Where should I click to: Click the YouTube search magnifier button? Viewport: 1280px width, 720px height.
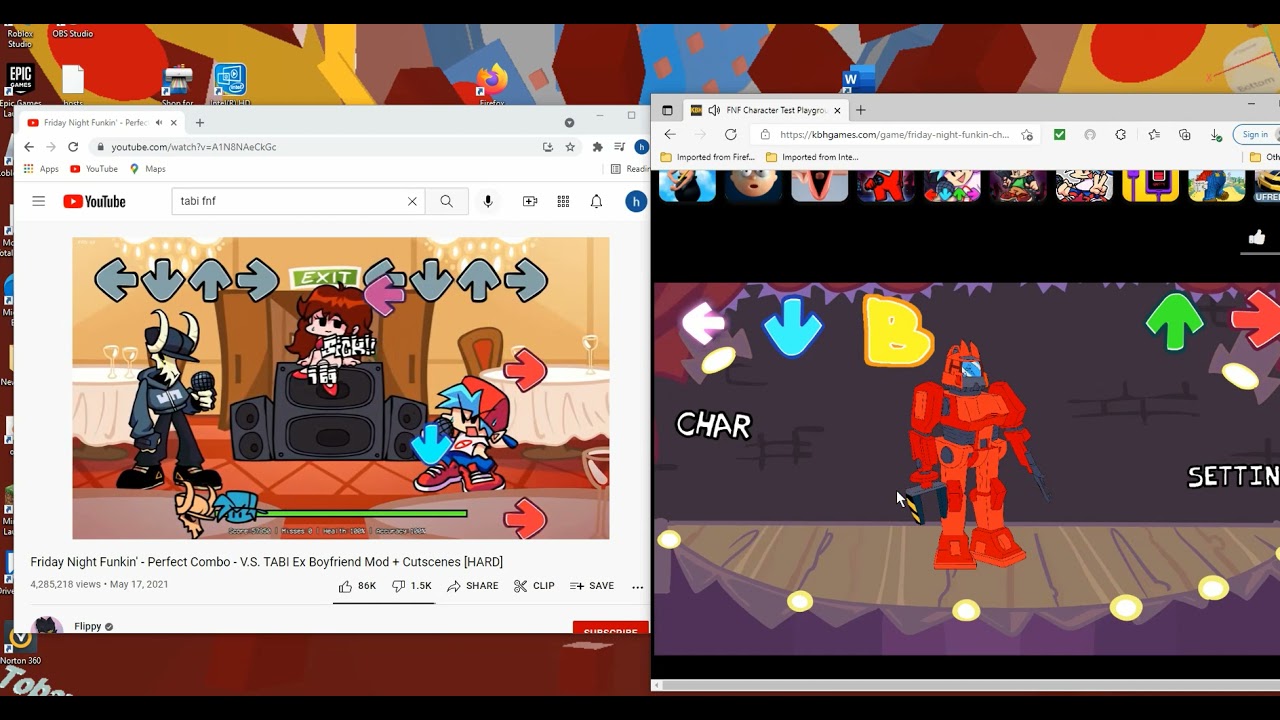(446, 201)
